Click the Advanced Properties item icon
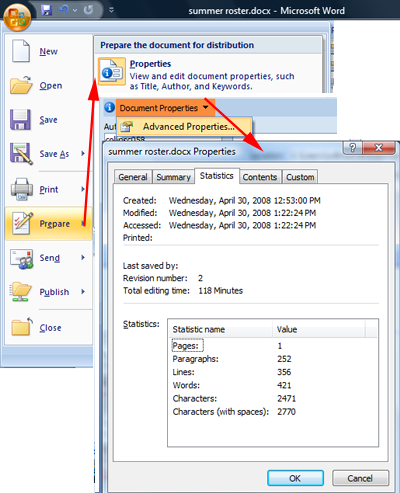This screenshot has width=400, height=493. click(127, 126)
